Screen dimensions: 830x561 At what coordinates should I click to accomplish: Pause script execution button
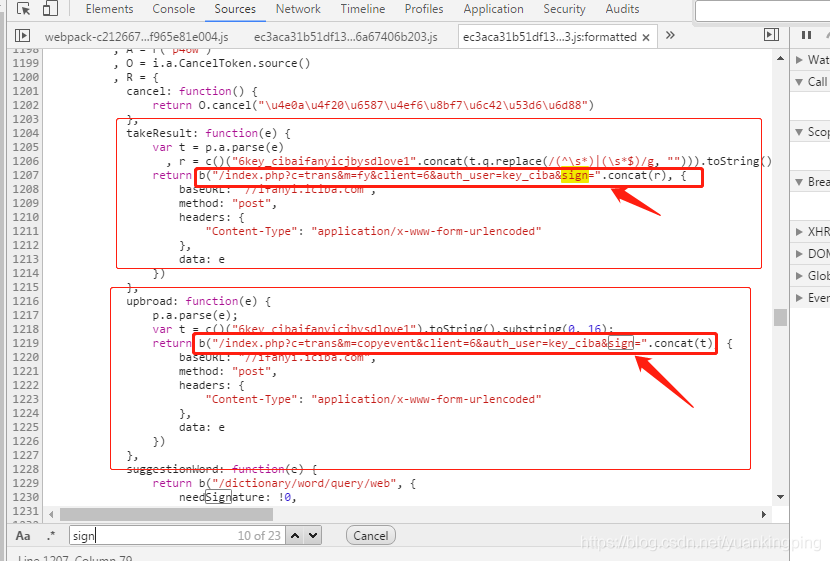coord(807,35)
